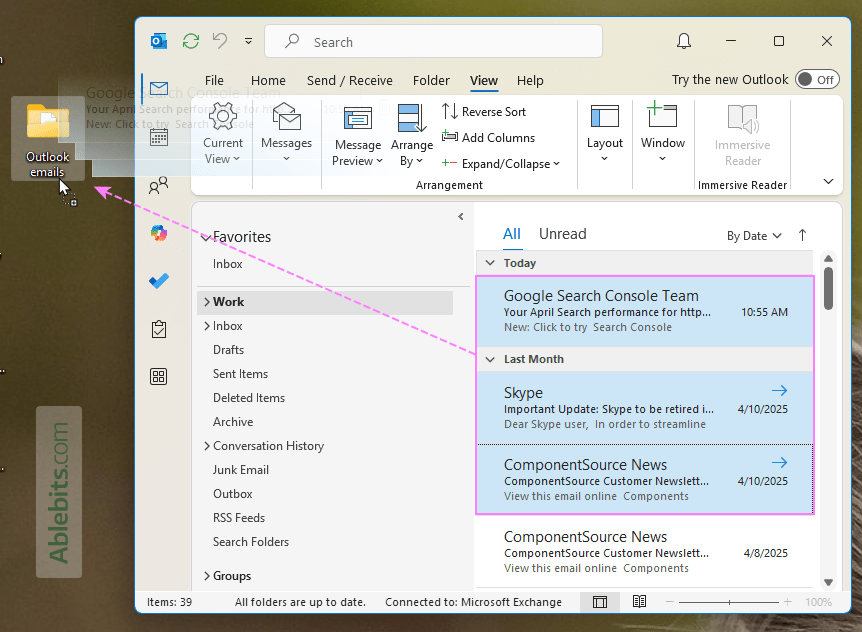Expand the Inbox folder in mailbox
This screenshot has width=862, height=632.
point(207,326)
